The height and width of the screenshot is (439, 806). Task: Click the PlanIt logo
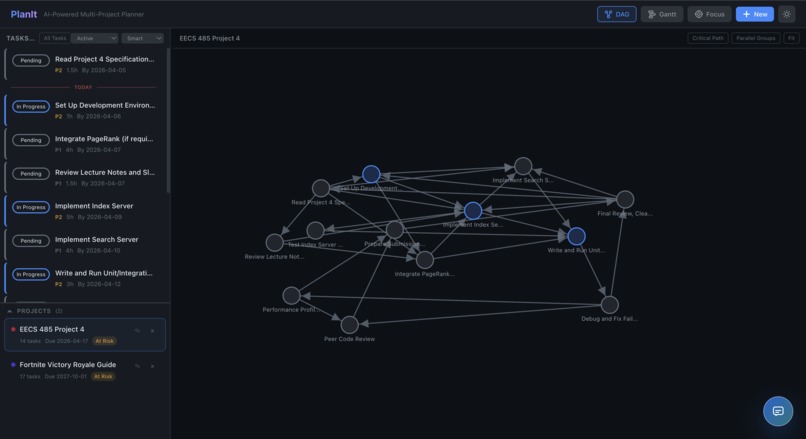[24, 14]
